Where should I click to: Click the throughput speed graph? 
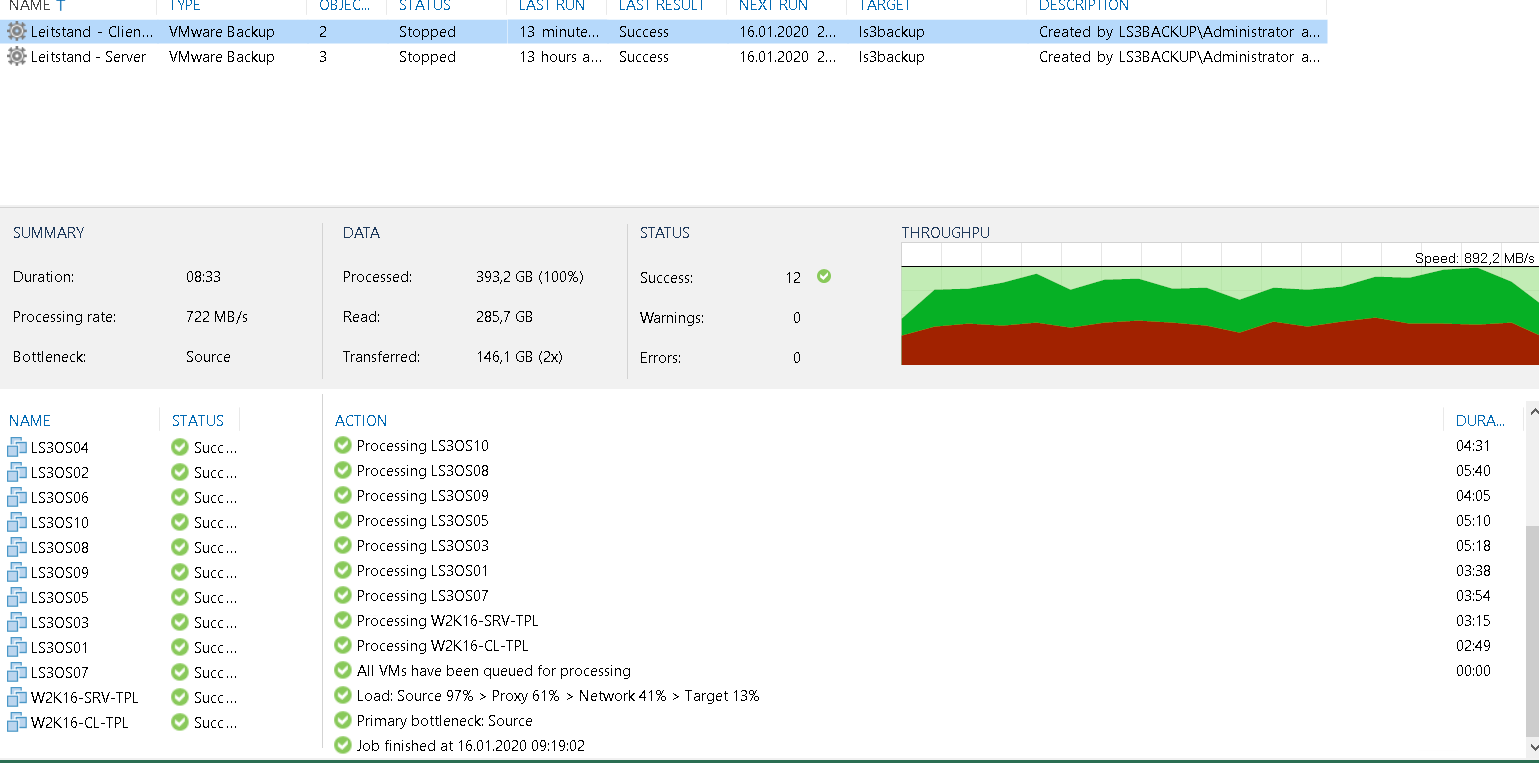(1219, 310)
